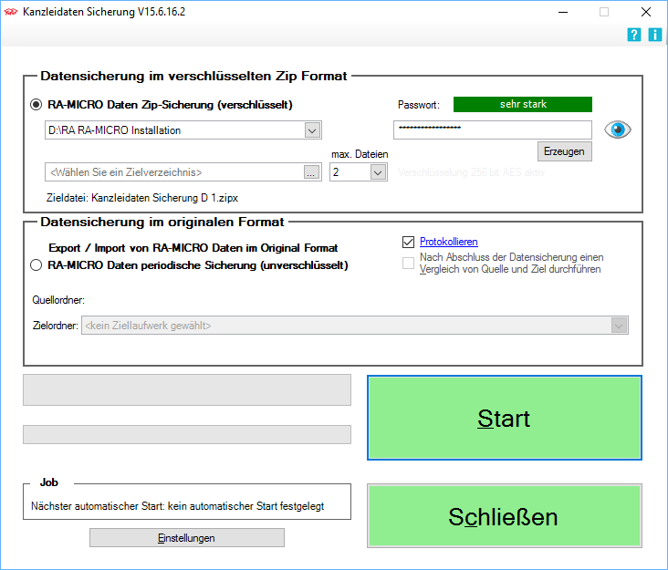668x570 pixels.
Task: Expand the Zielordner drive dropdown
Action: click(x=619, y=325)
